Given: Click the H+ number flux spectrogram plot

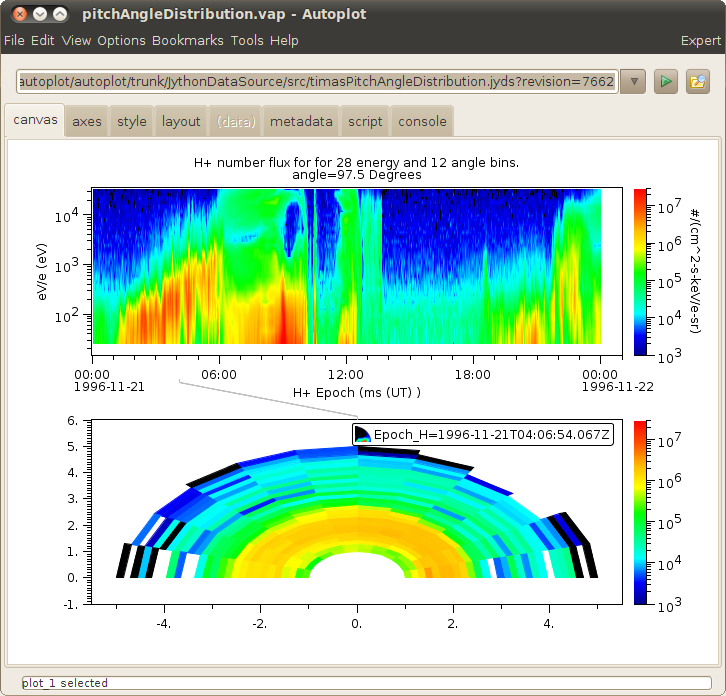Looking at the screenshot, I should click(x=346, y=266).
